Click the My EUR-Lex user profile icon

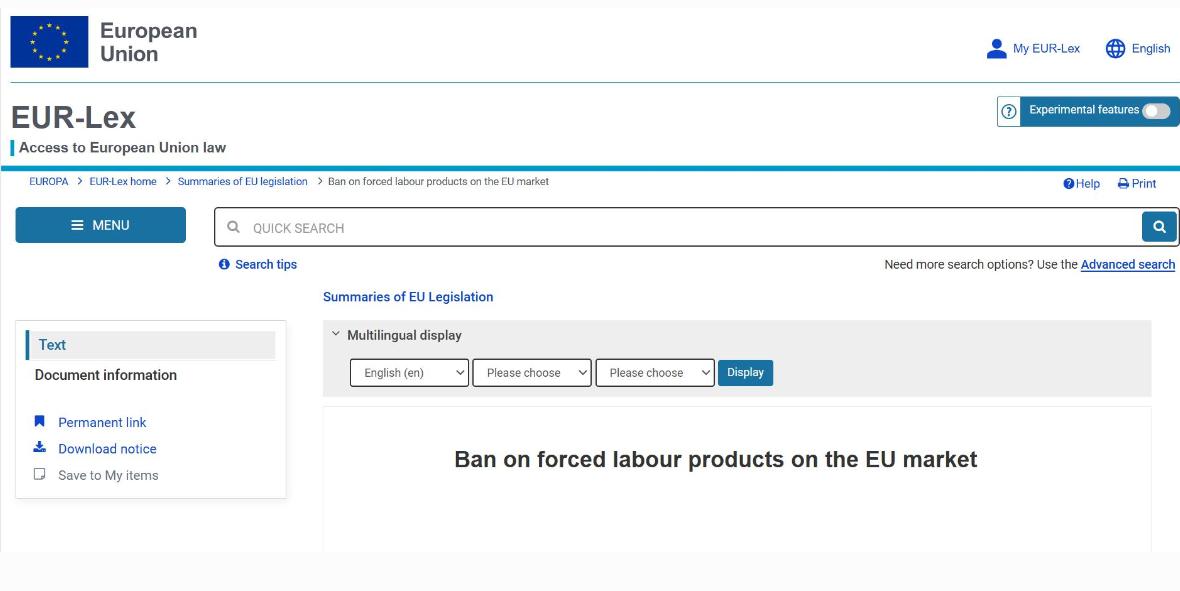pos(996,49)
